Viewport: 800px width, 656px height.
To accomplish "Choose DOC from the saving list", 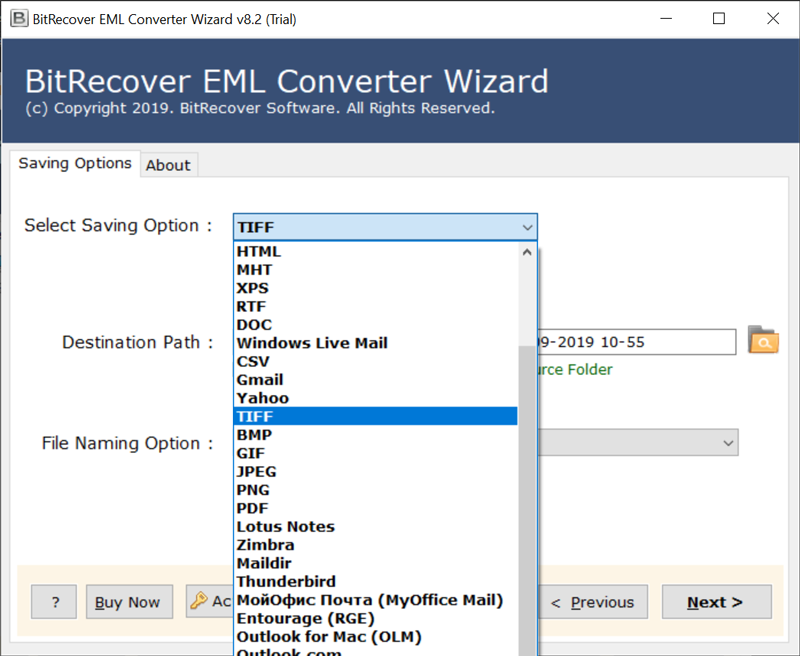I will (x=375, y=325).
